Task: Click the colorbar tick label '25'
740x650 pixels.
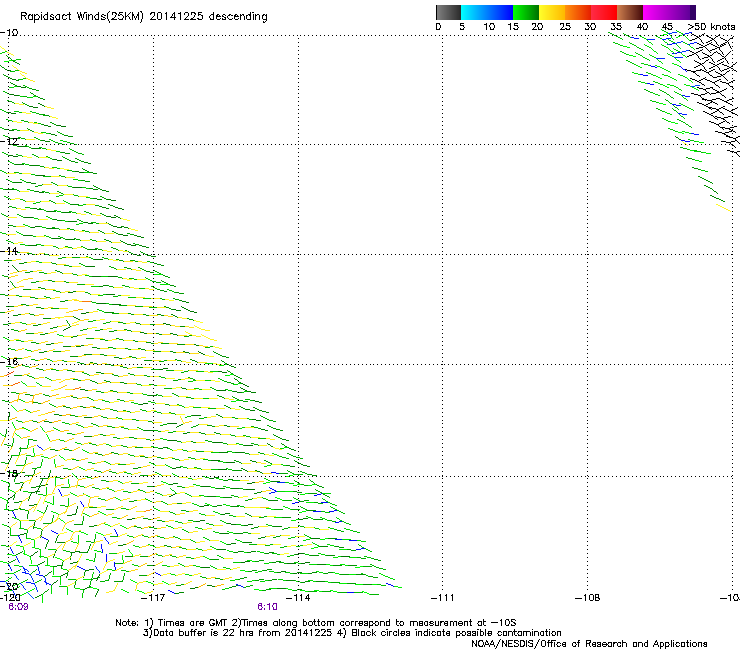Action: 565,27
